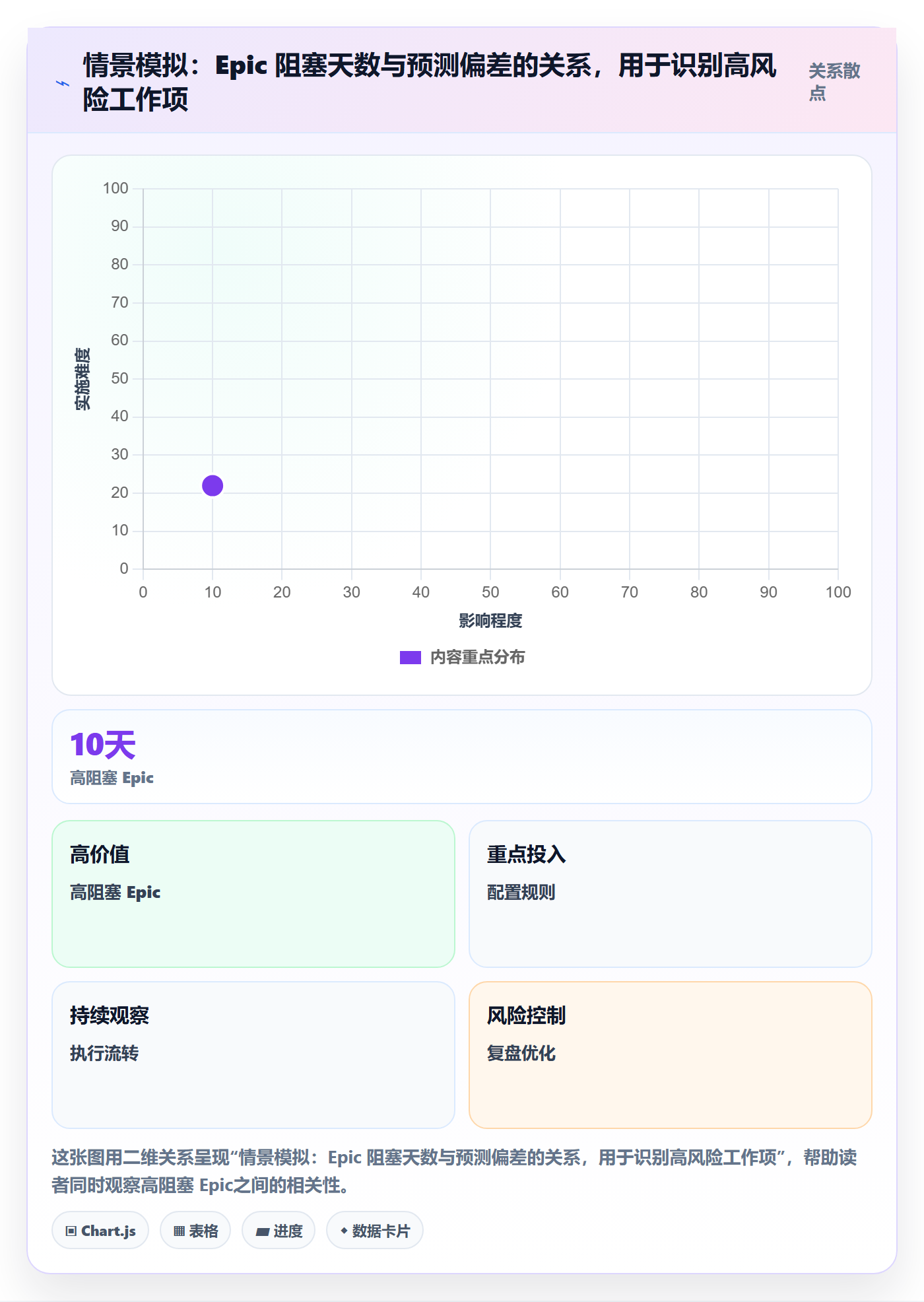
Task: Click the 配置规则 text in 重点投入 card
Action: click(521, 893)
